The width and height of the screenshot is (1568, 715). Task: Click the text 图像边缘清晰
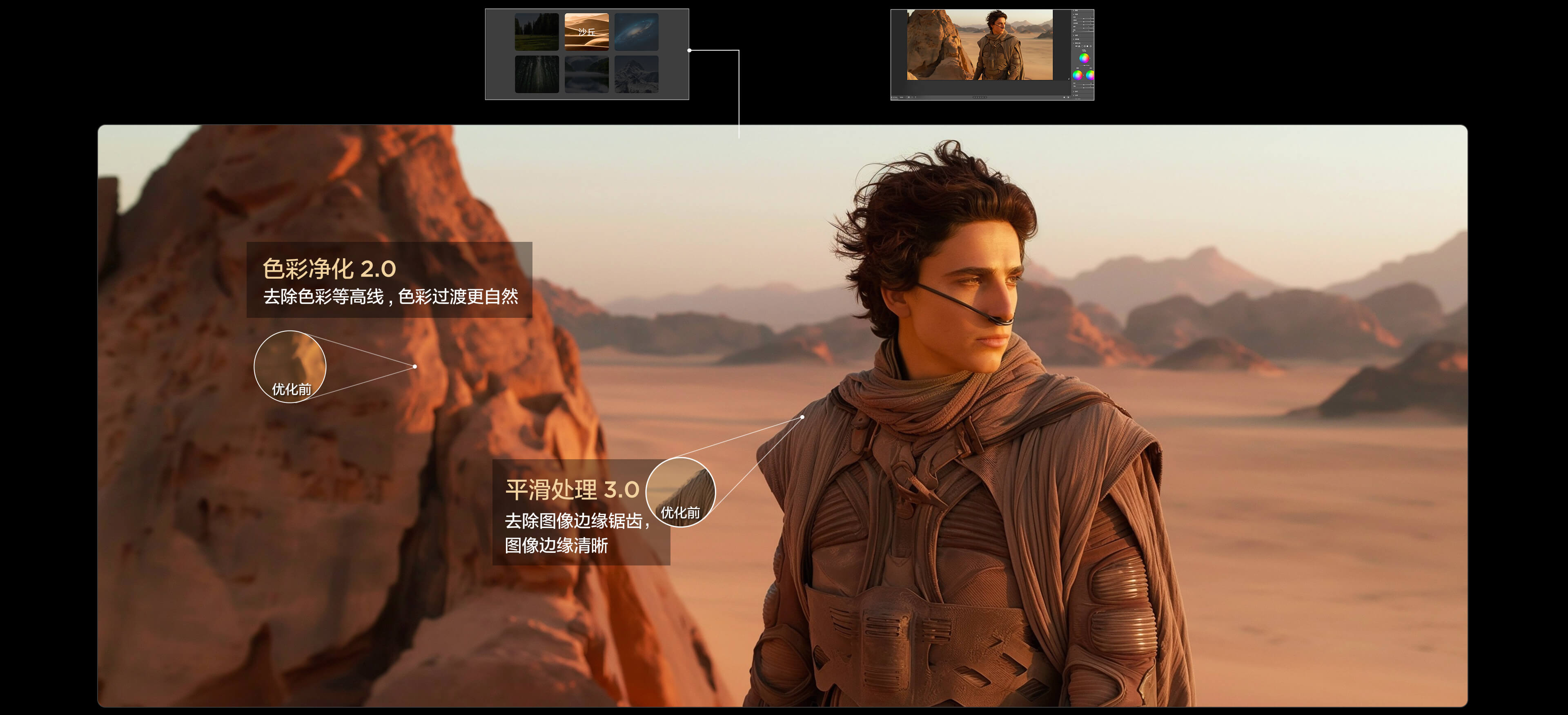pyautogui.click(x=556, y=546)
